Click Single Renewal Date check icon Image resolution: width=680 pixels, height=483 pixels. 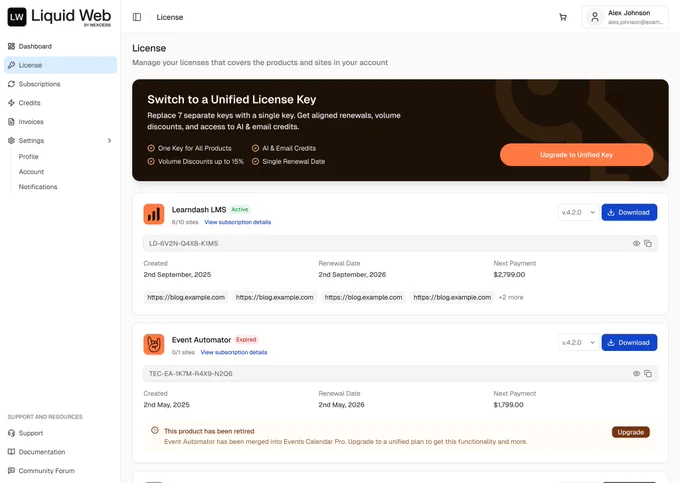coord(255,161)
